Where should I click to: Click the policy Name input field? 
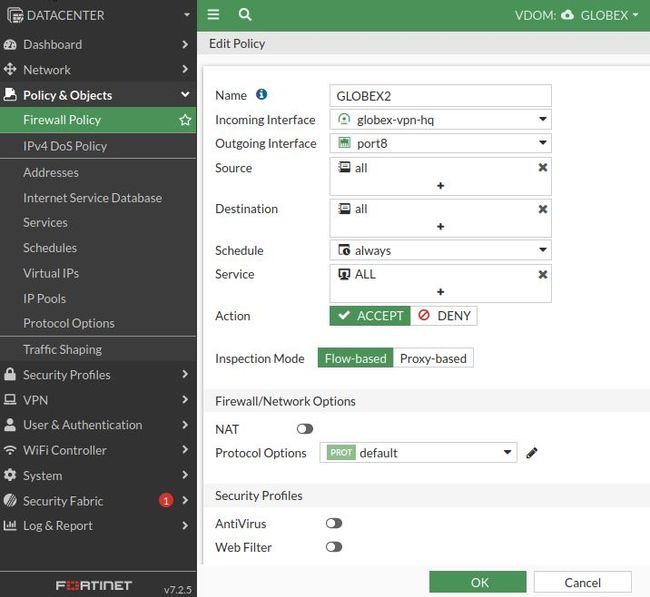441,95
